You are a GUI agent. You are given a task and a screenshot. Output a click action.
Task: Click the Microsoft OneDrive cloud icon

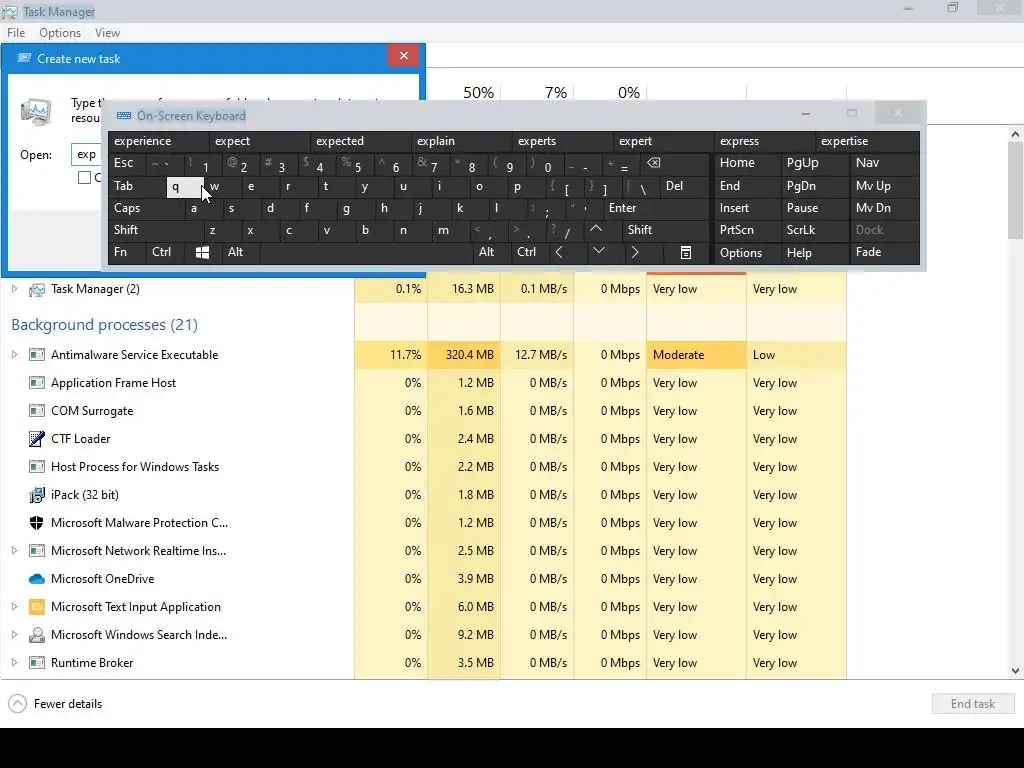coord(37,579)
